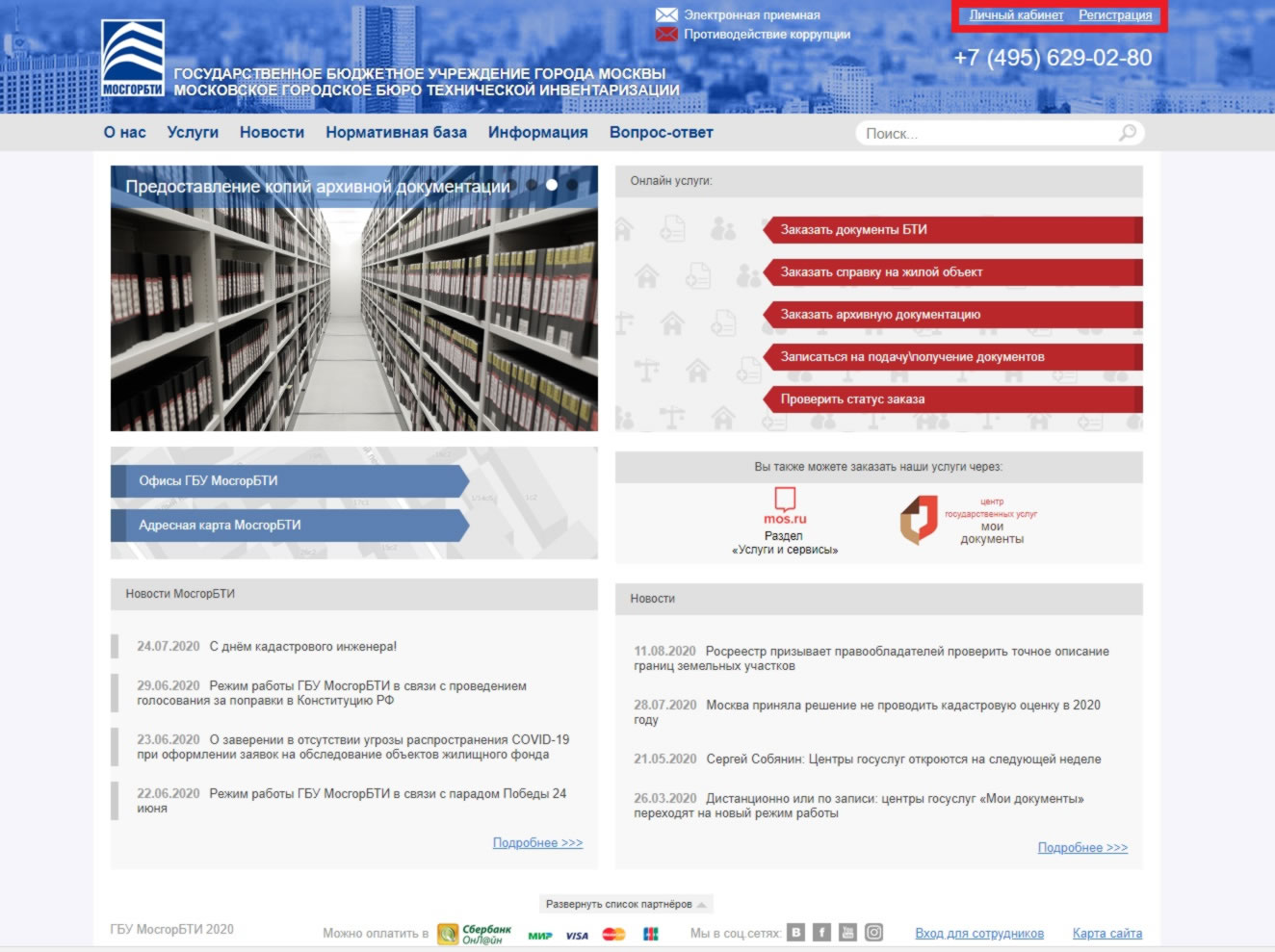
Task: Click Заказать справку на жилой объект
Action: coord(952,272)
